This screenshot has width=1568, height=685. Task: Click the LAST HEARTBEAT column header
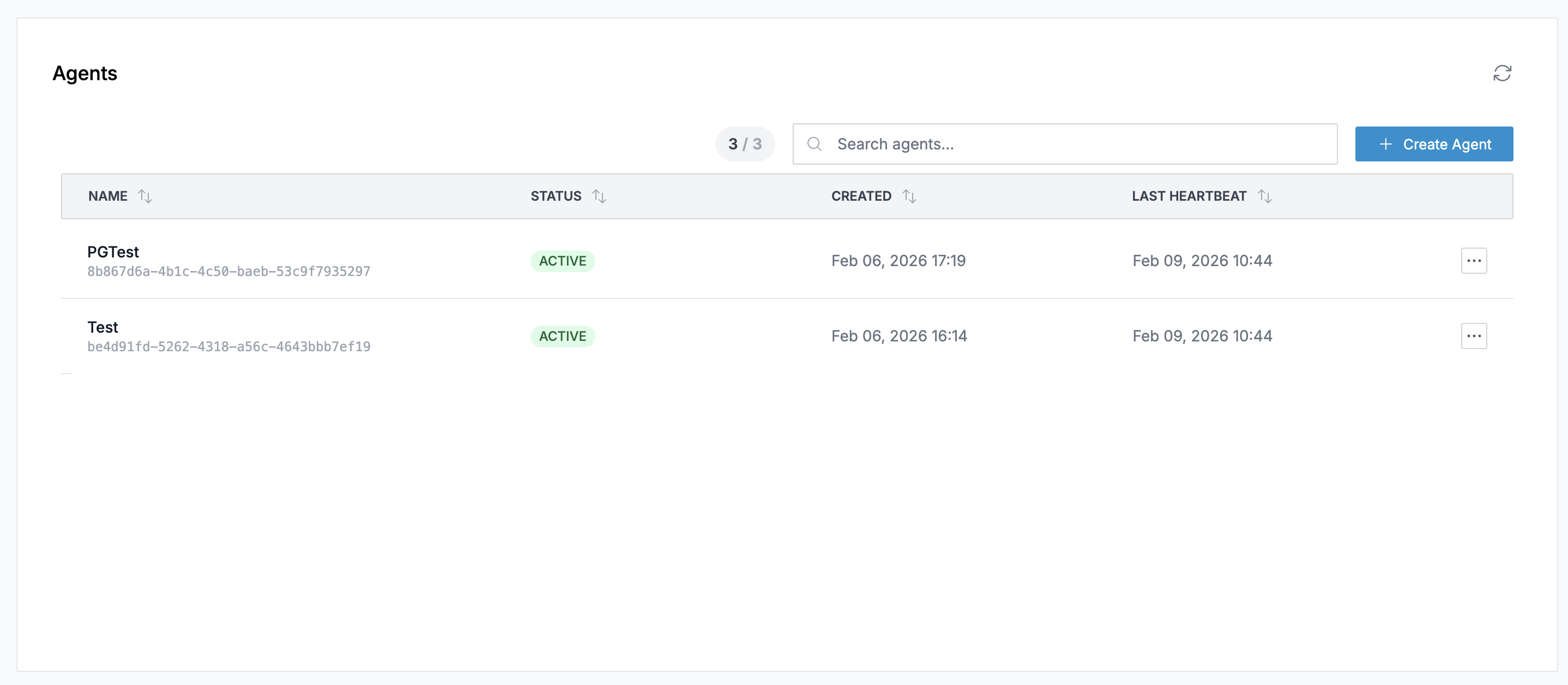coord(1189,196)
